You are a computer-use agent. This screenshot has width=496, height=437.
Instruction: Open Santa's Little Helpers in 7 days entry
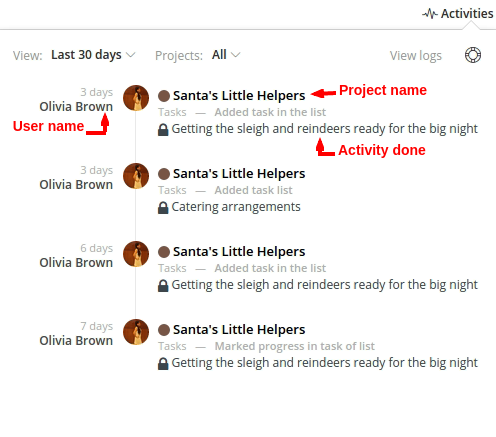(239, 330)
